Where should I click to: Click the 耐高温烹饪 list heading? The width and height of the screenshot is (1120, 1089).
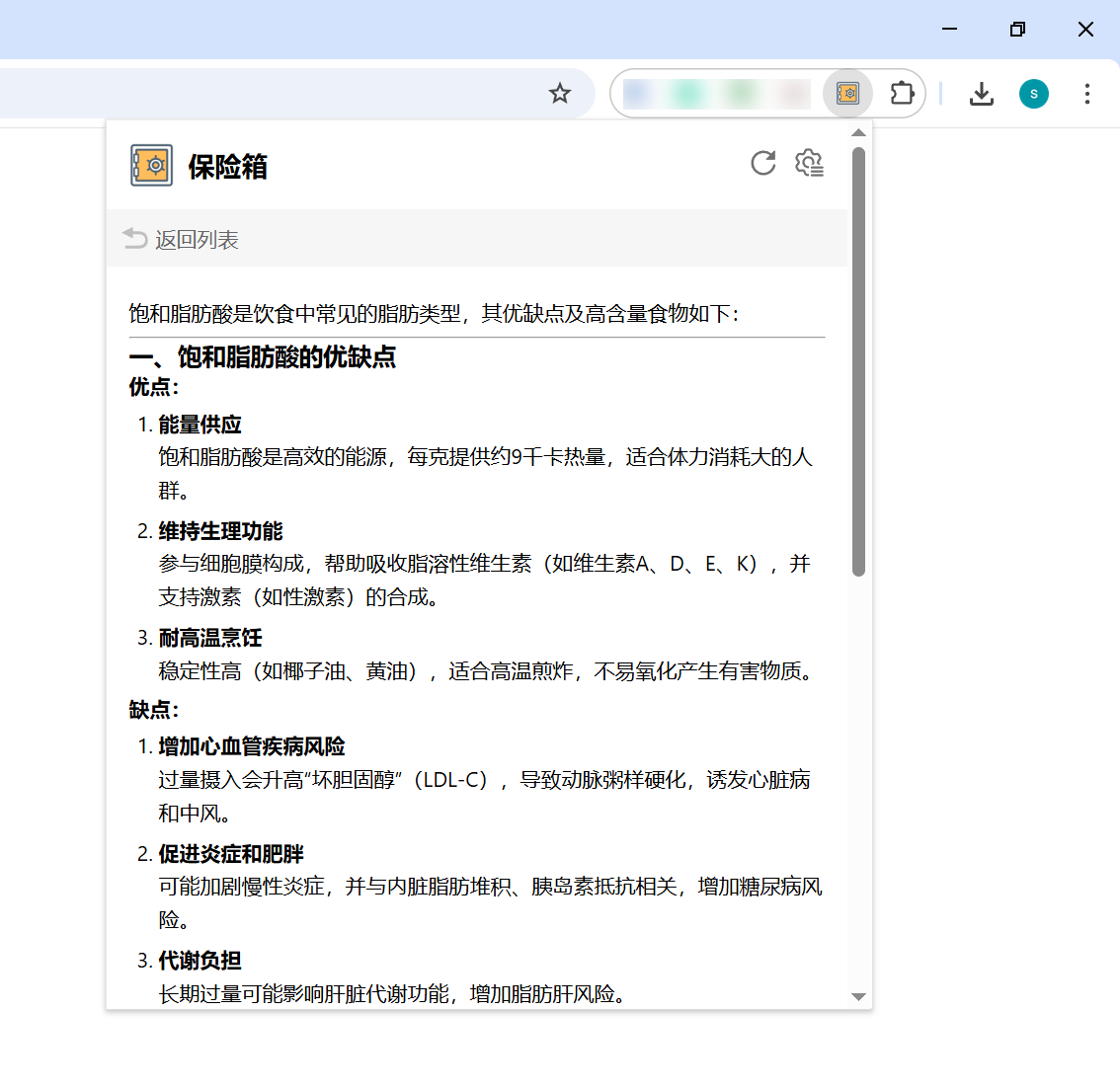coord(210,638)
